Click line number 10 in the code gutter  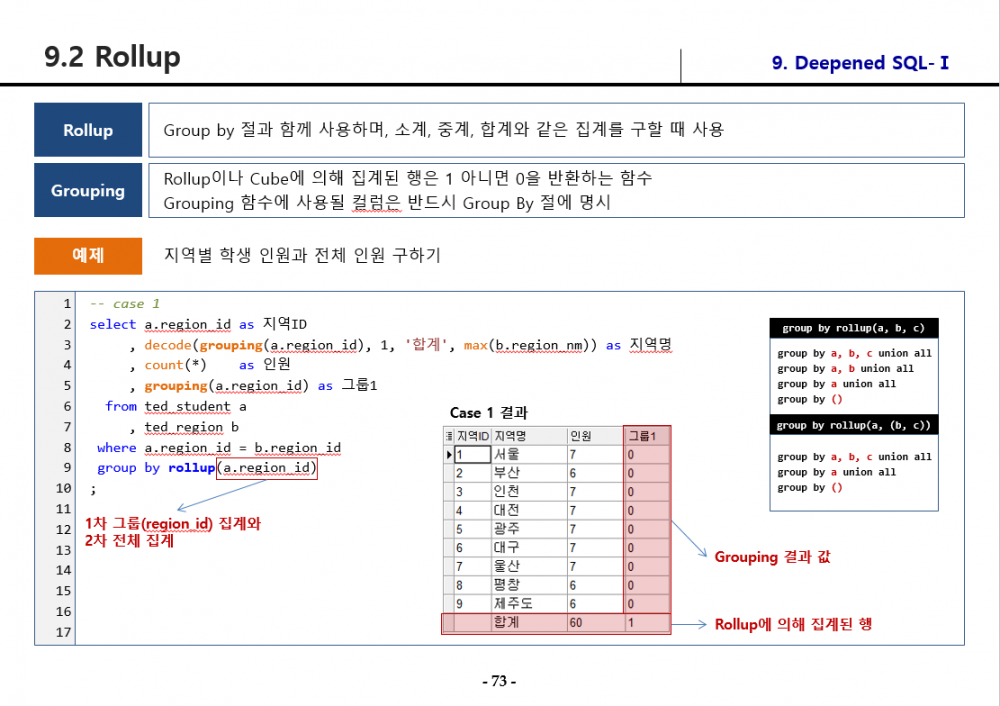tap(63, 489)
